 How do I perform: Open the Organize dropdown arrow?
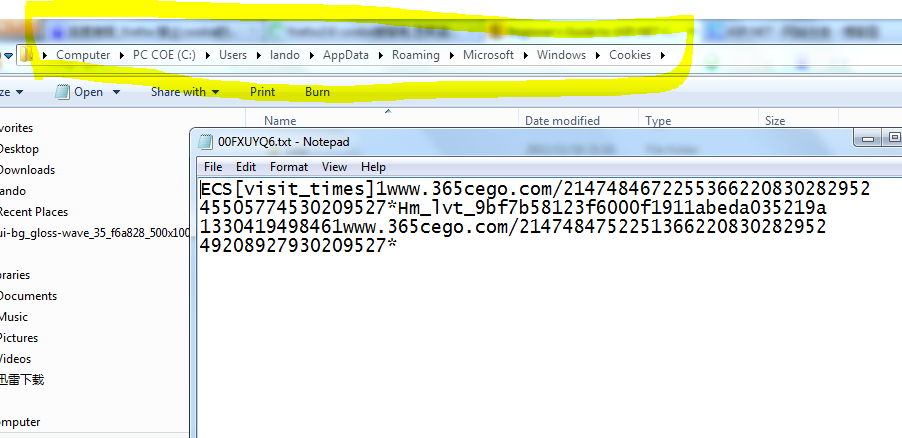click(19, 92)
